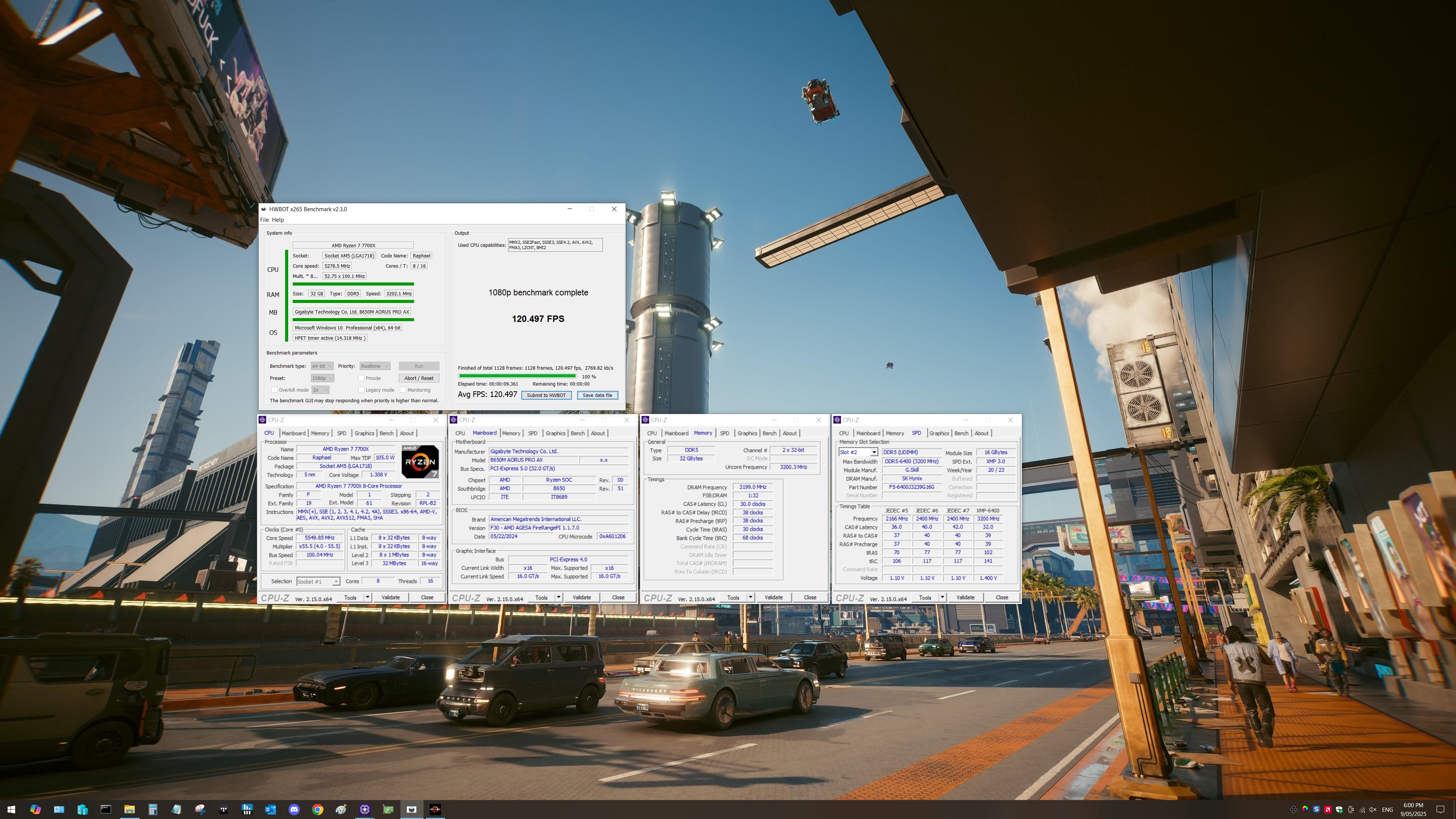Viewport: 1456px width, 819px height.
Task: Click the Uncore Frequency 3200.3 MHz value
Action: [794, 468]
